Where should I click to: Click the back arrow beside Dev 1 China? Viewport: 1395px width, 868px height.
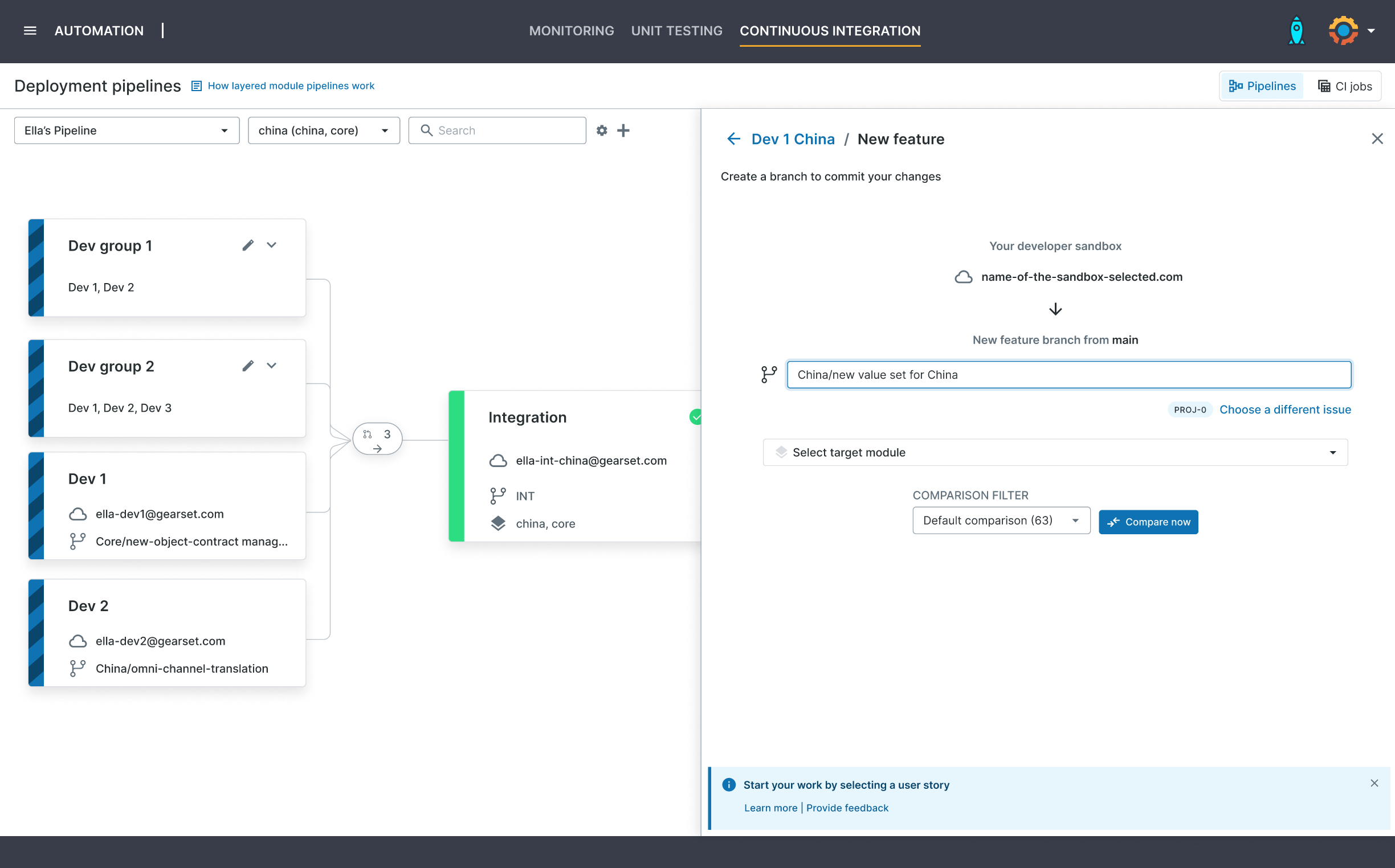coord(733,139)
